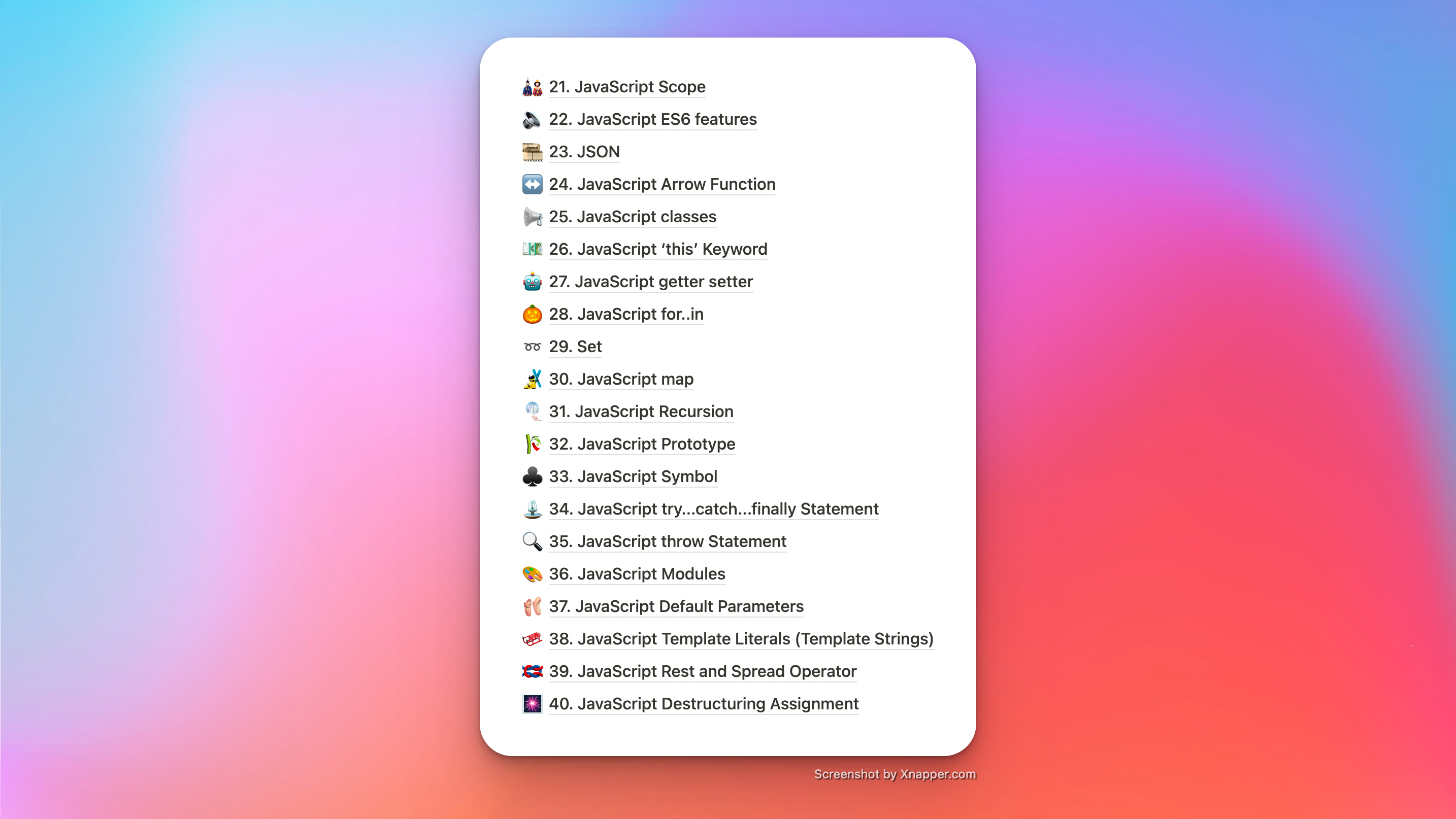Go to 32. JavaScript Prototype
The height and width of the screenshot is (819, 1456).
pyautogui.click(x=642, y=444)
